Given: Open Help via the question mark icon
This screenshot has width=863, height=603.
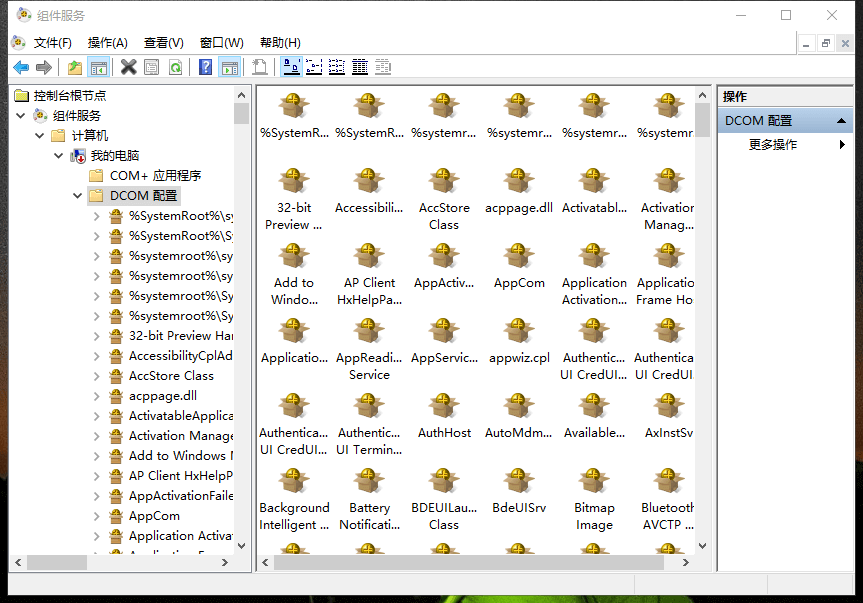Looking at the screenshot, I should 205,67.
